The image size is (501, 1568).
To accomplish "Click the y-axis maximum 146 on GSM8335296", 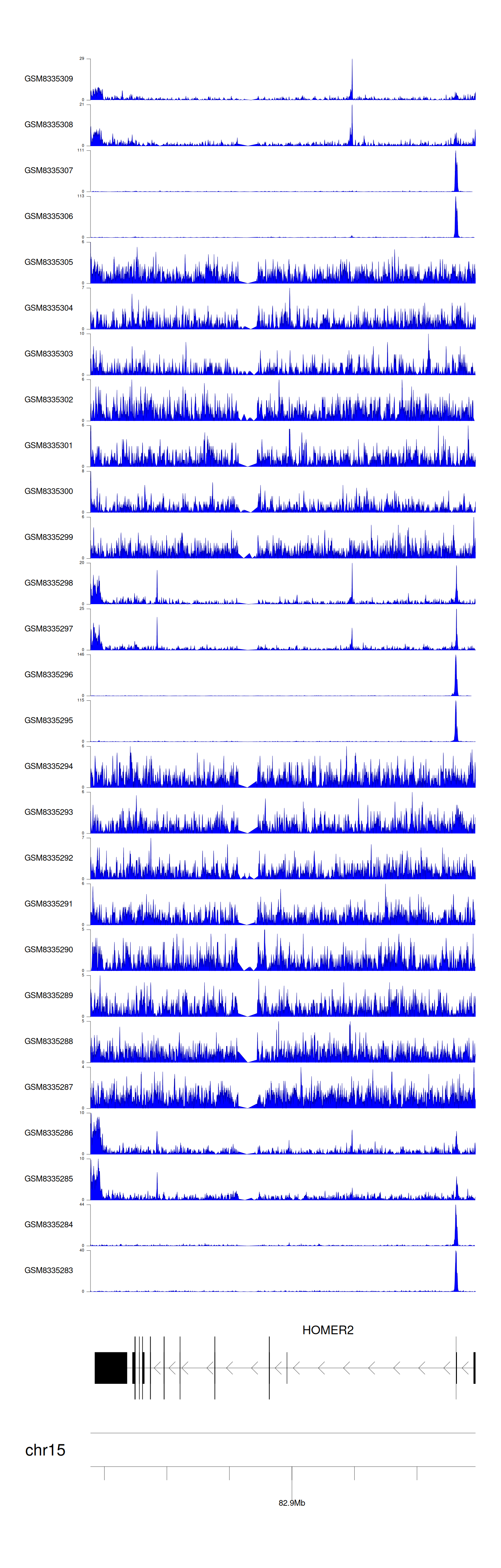I will tap(81, 654).
